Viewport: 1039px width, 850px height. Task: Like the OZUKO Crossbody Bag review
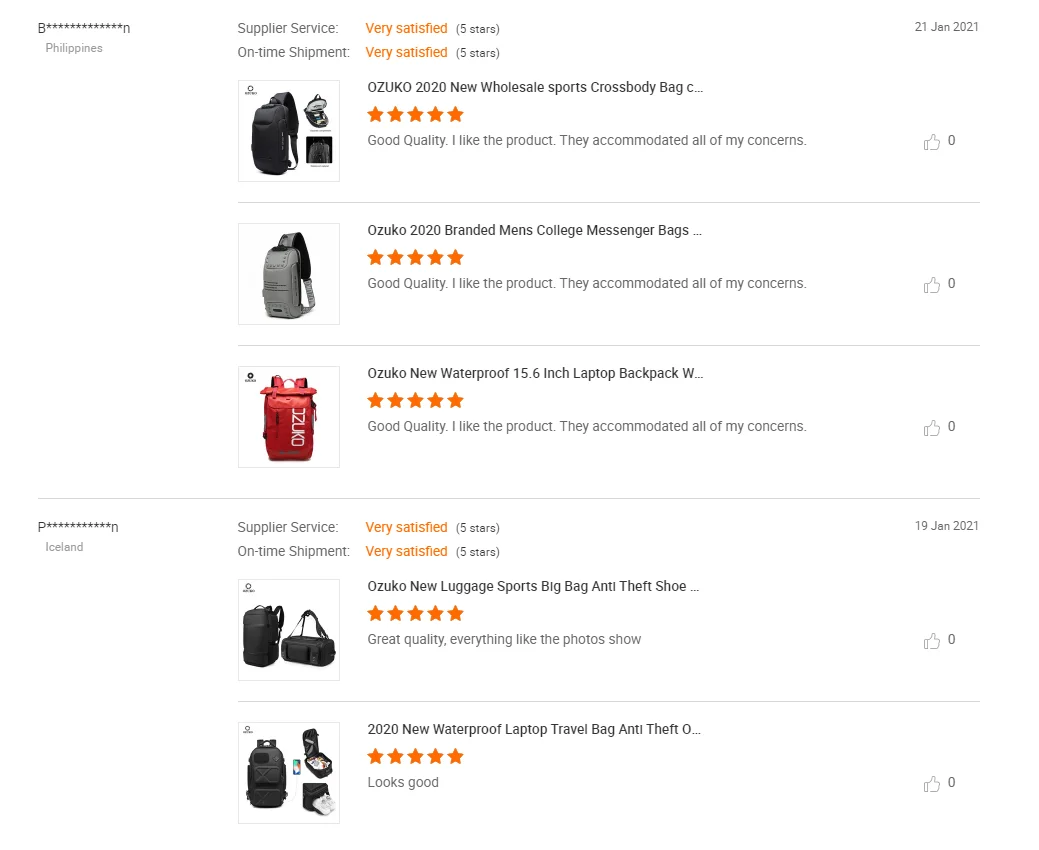click(x=932, y=142)
